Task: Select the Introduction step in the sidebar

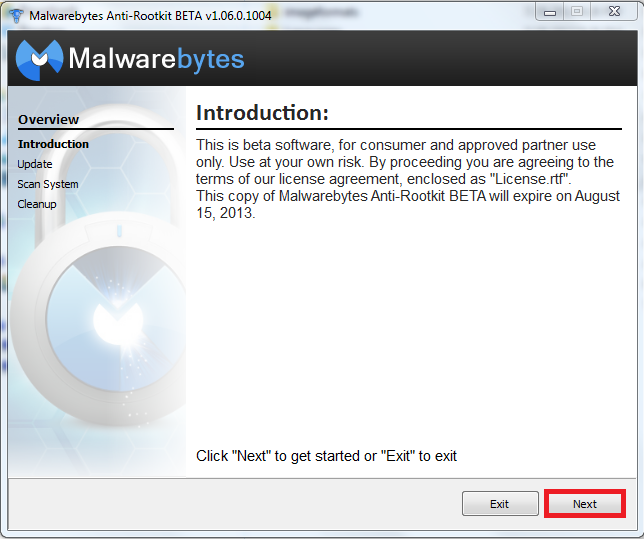Action: (x=53, y=144)
